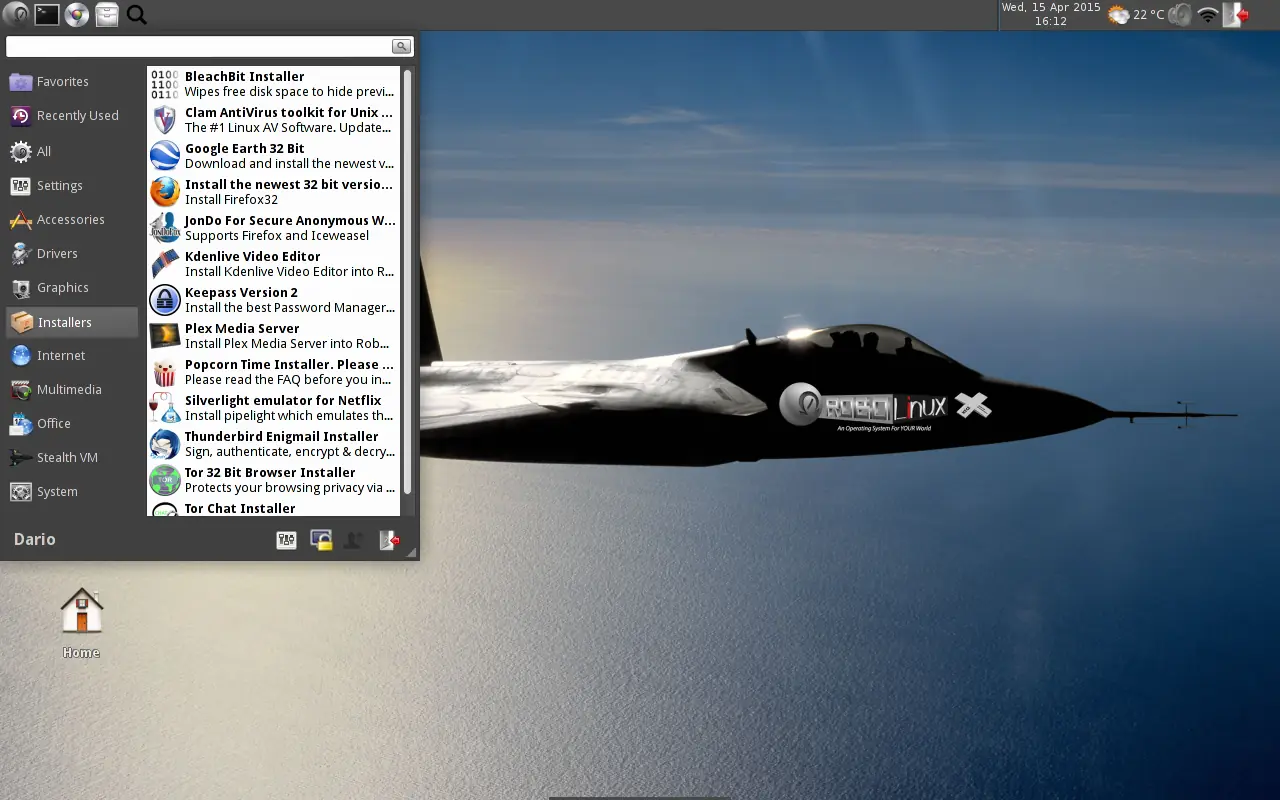The image size is (1280, 800).
Task: Click the volume speaker icon
Action: 1180,15
